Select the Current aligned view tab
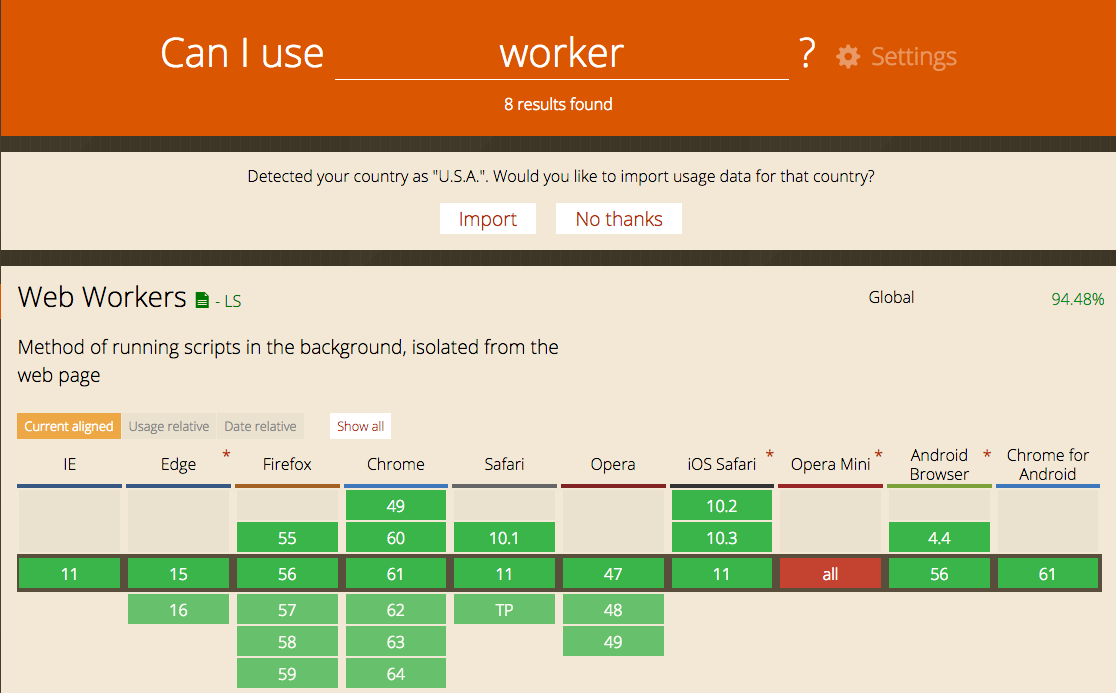1116x693 pixels. click(69, 426)
